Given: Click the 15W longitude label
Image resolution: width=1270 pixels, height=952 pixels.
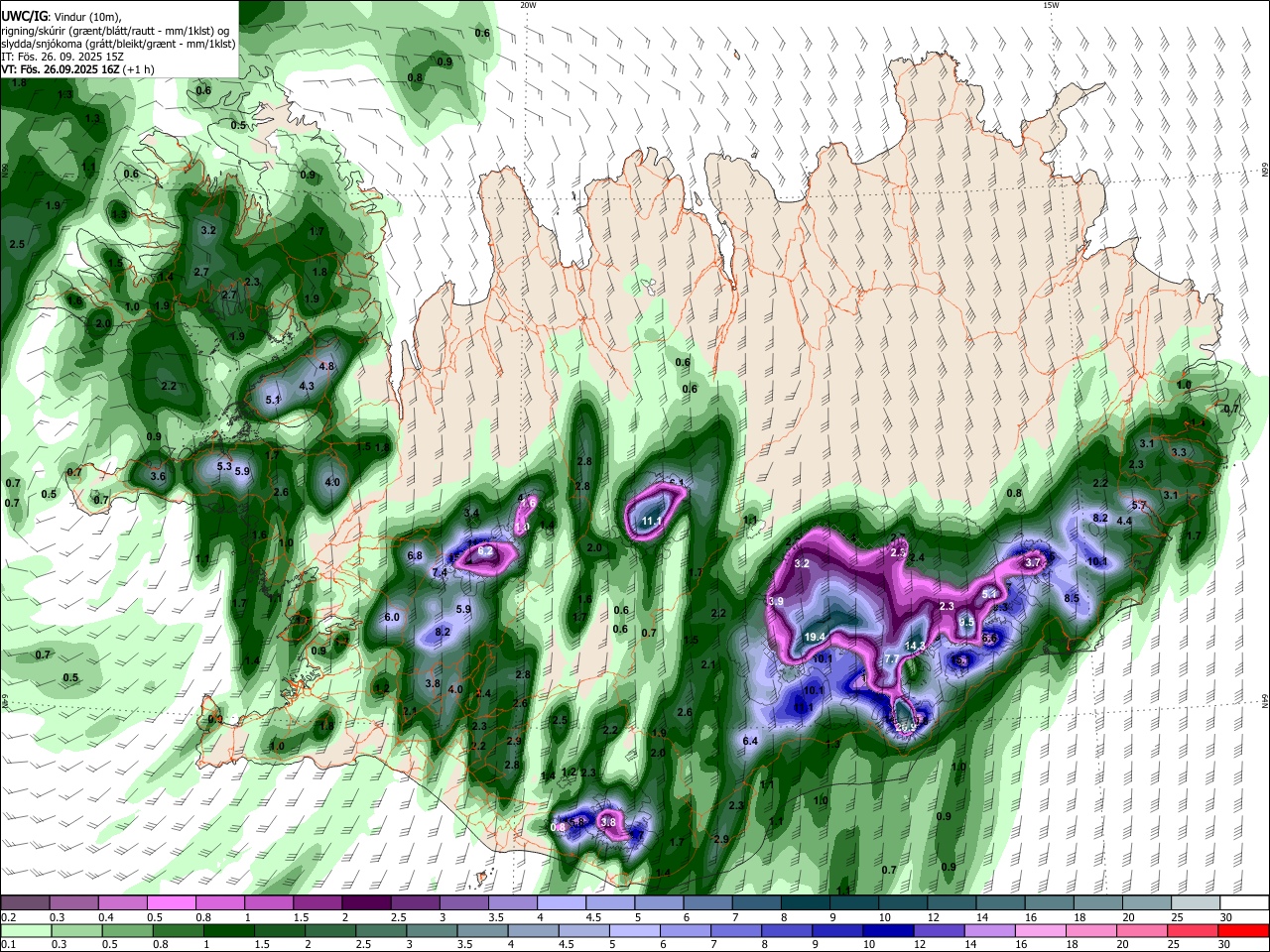Looking at the screenshot, I should pos(1051,5).
